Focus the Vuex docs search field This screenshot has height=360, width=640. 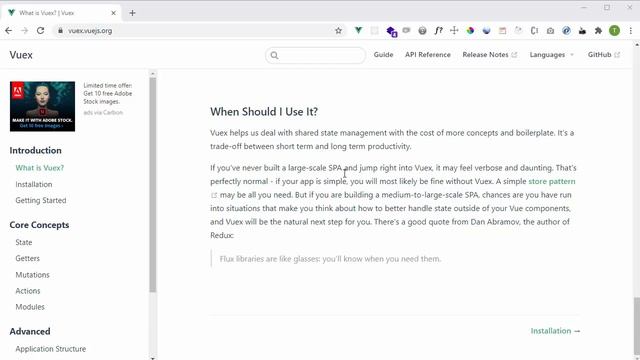(x=316, y=55)
